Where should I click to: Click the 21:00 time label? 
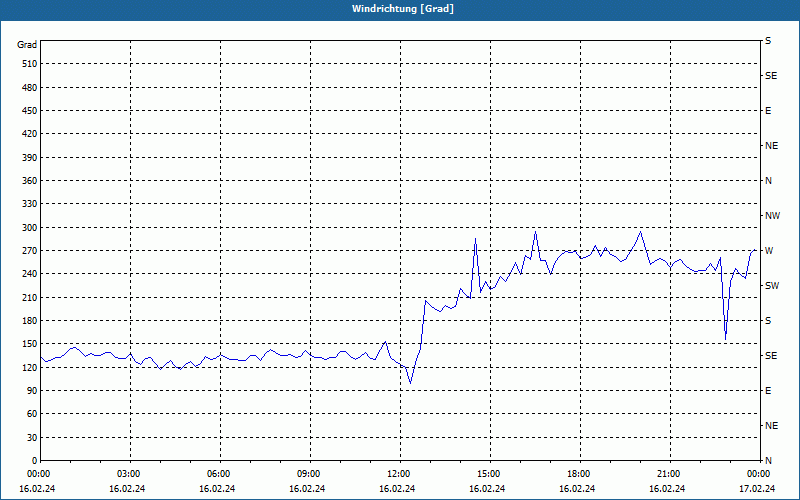click(668, 474)
